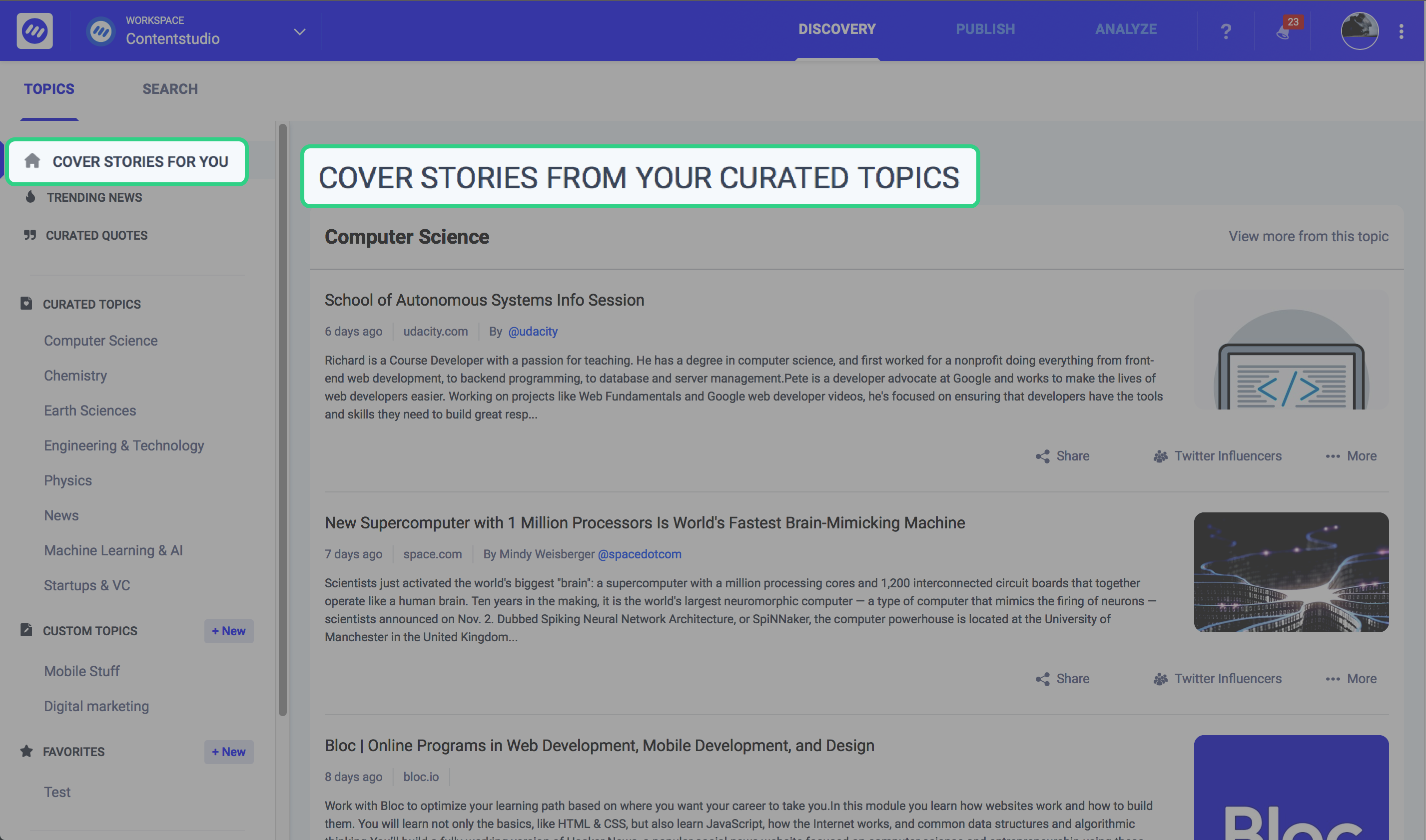Open Twitter Influencers for Supercomputer article
Image resolution: width=1426 pixels, height=840 pixels.
click(x=1218, y=679)
